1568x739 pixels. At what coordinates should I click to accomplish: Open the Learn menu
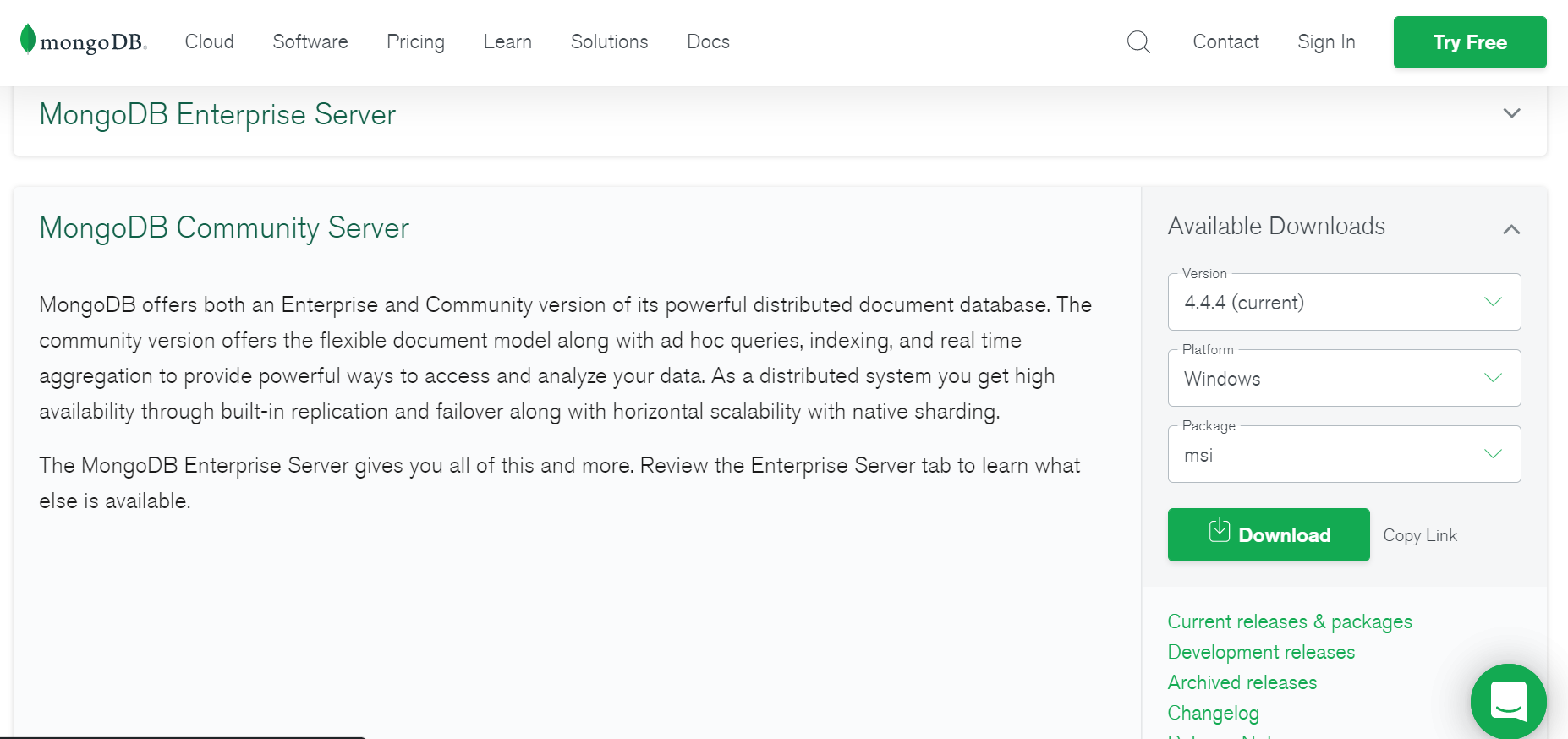click(x=507, y=41)
